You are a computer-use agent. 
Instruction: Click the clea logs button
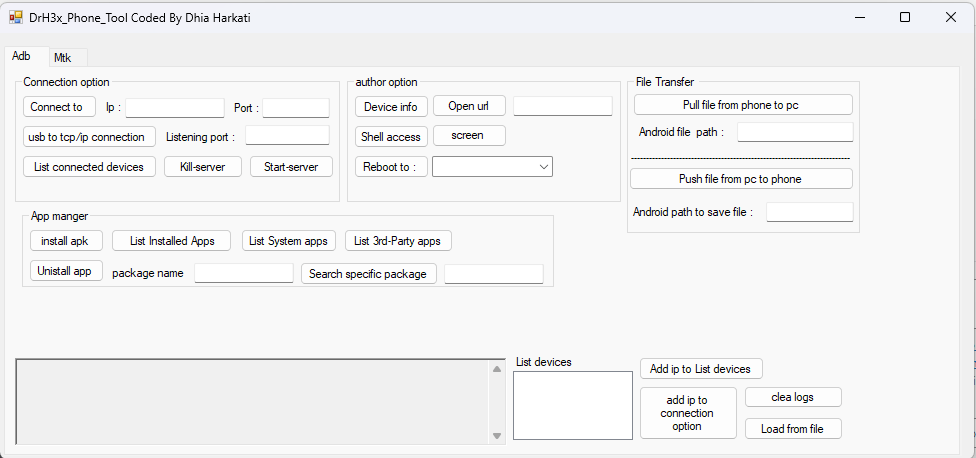pyautogui.click(x=794, y=397)
